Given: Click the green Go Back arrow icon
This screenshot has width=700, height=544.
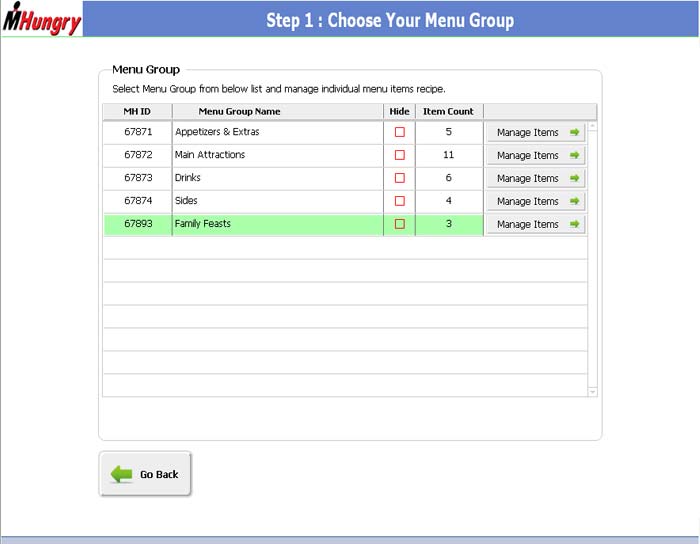Looking at the screenshot, I should coord(122,474).
